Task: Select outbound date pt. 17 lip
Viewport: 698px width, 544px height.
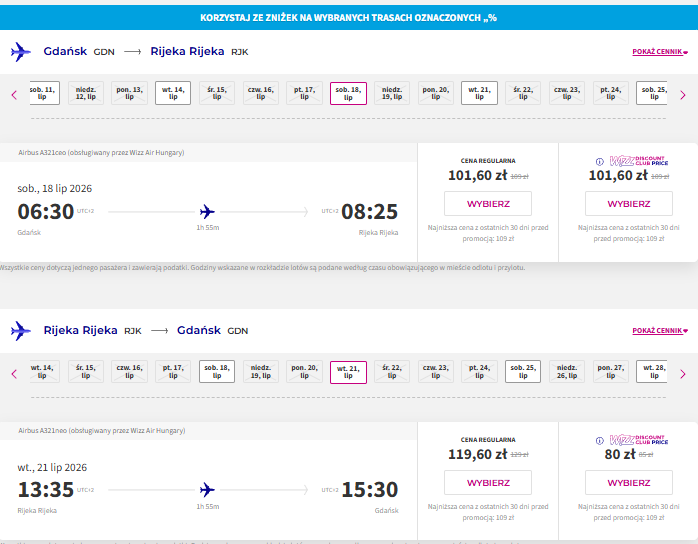Action: [304, 93]
